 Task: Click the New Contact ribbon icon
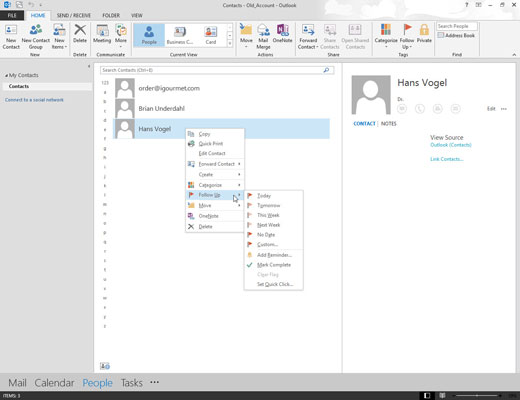(x=11, y=37)
